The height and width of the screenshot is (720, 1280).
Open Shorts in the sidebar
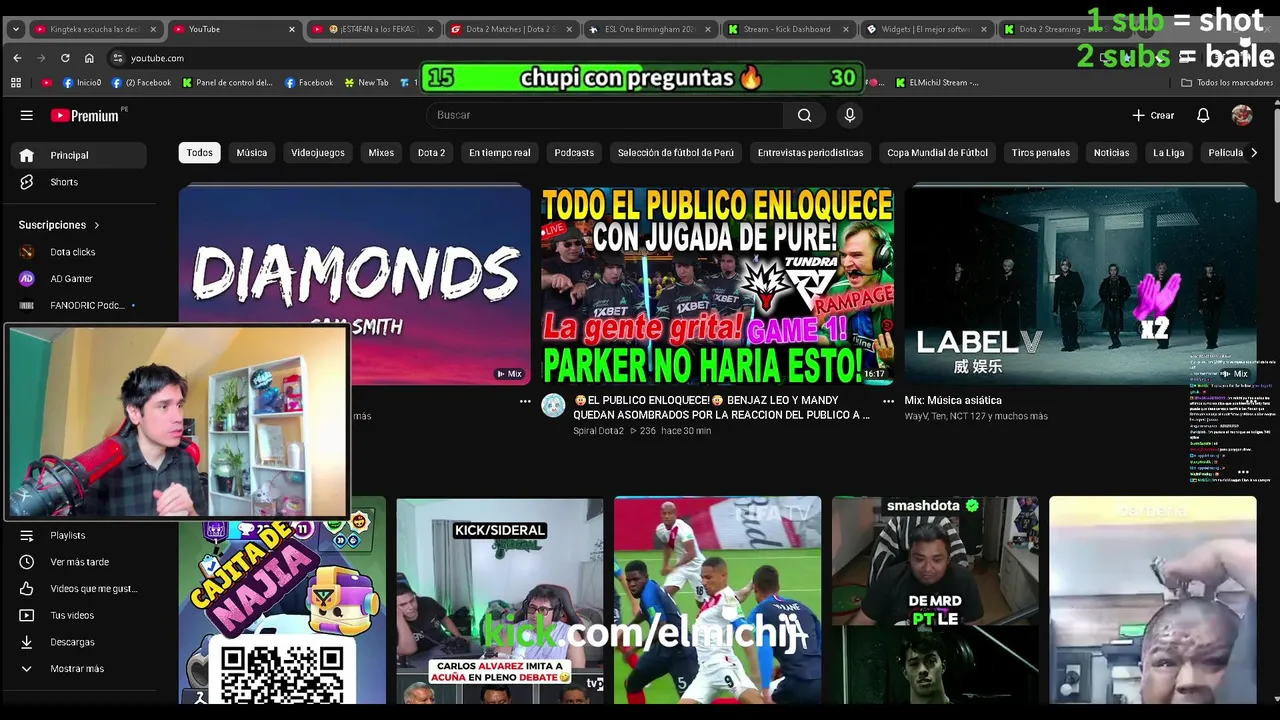pos(79,182)
